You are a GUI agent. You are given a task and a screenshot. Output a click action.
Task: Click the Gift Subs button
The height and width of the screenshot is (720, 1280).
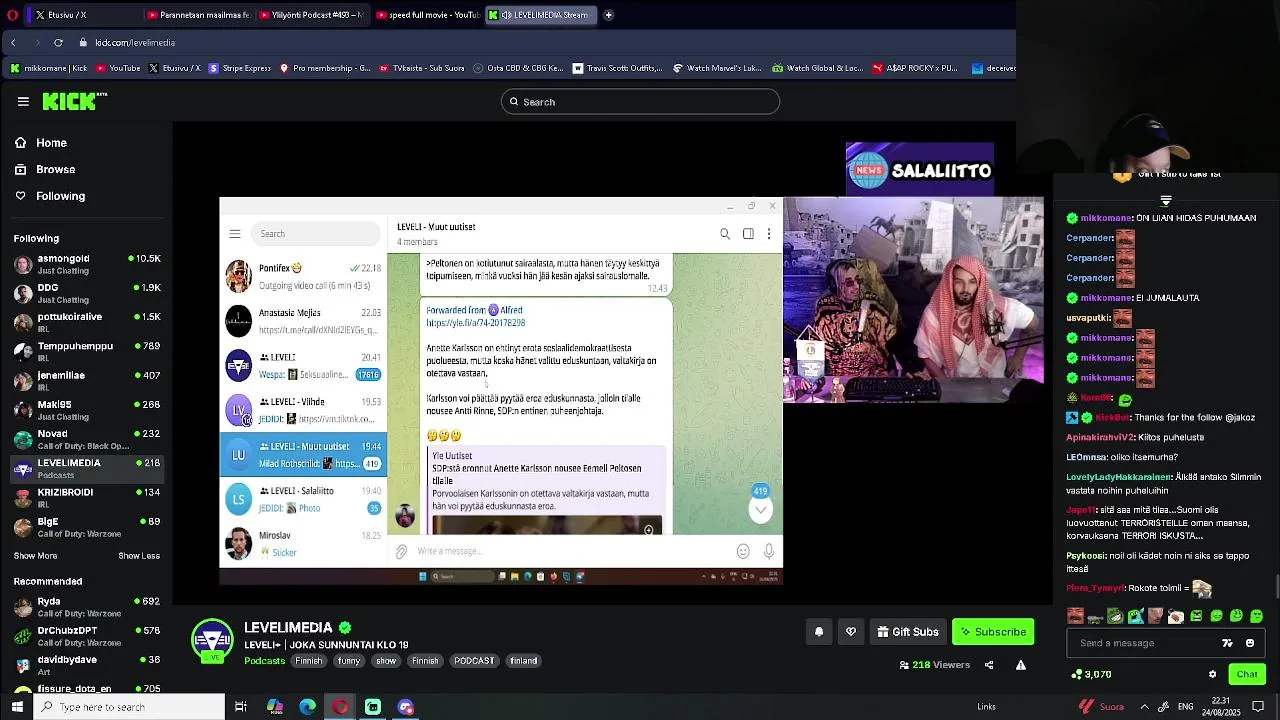(x=908, y=632)
